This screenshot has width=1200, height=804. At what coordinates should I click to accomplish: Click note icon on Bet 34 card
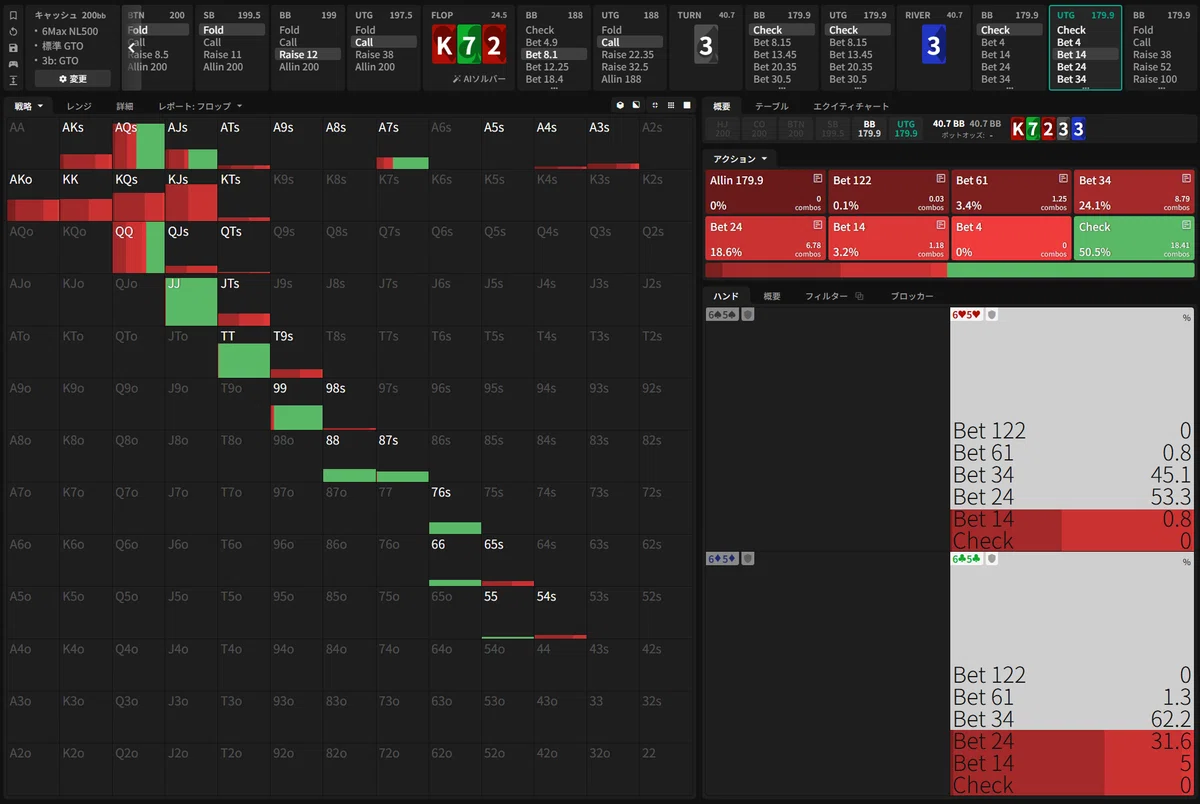tap(1186, 178)
